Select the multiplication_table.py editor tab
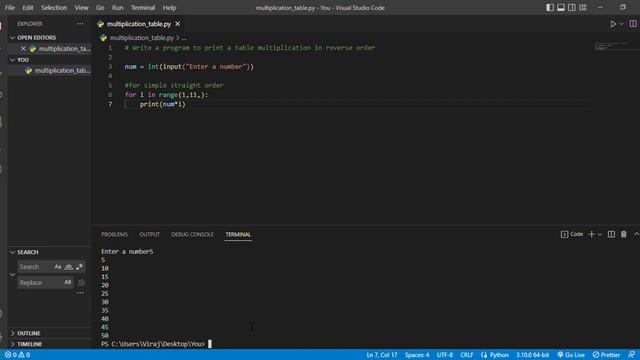This screenshot has width=640, height=360. coord(139,24)
